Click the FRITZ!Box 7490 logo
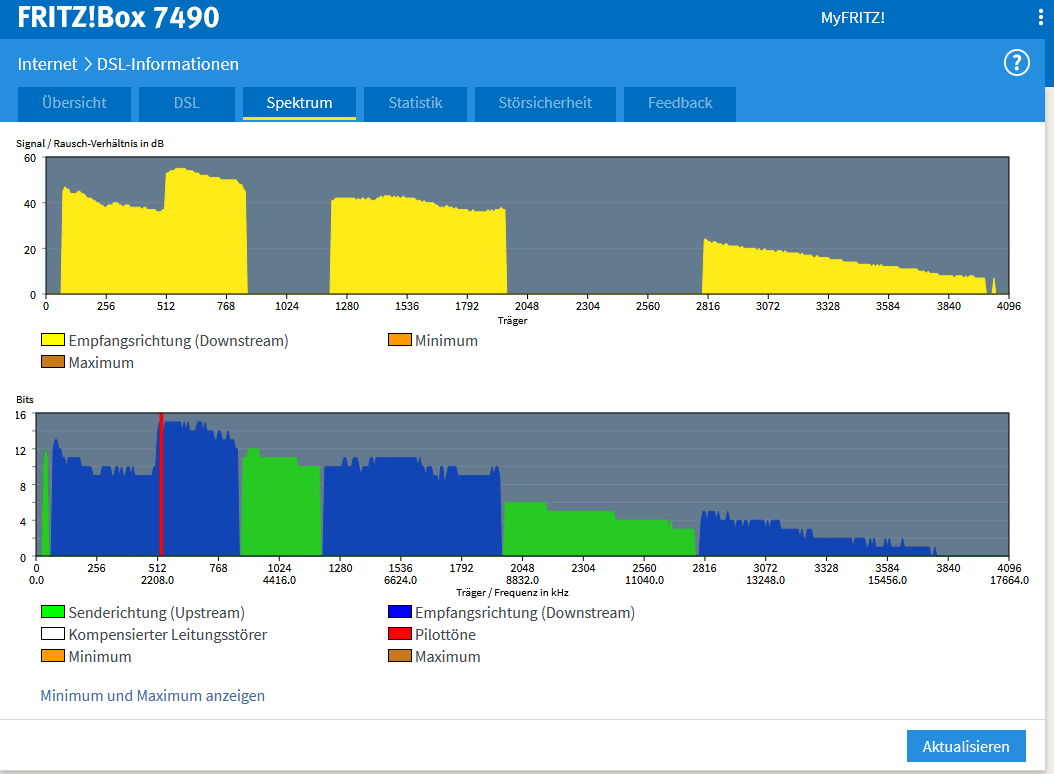The height and width of the screenshot is (774, 1054). [x=118, y=17]
